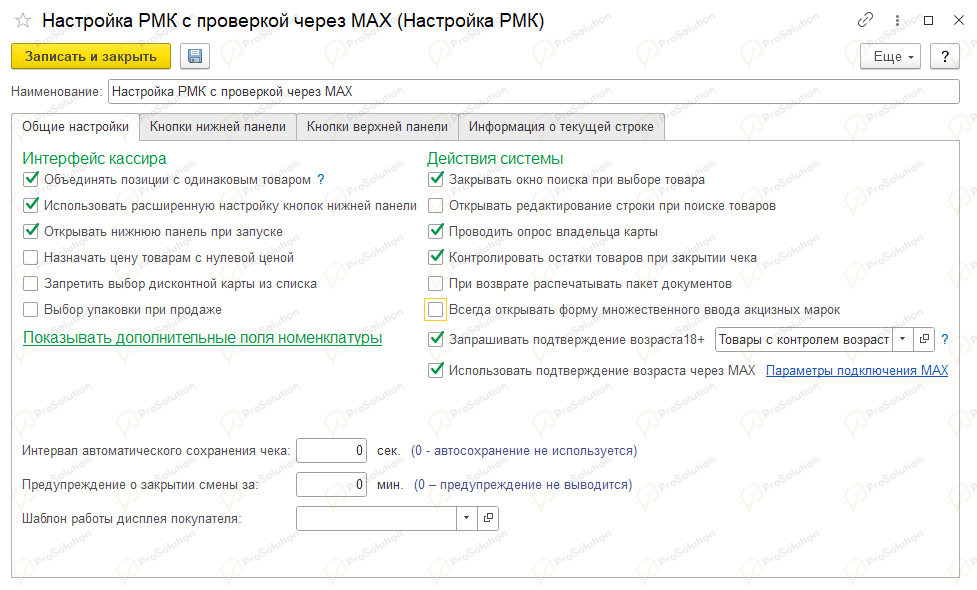Enable 'Назначать цену товарам с нулевой ценой'
This screenshot has height=590, width=977.
31,258
